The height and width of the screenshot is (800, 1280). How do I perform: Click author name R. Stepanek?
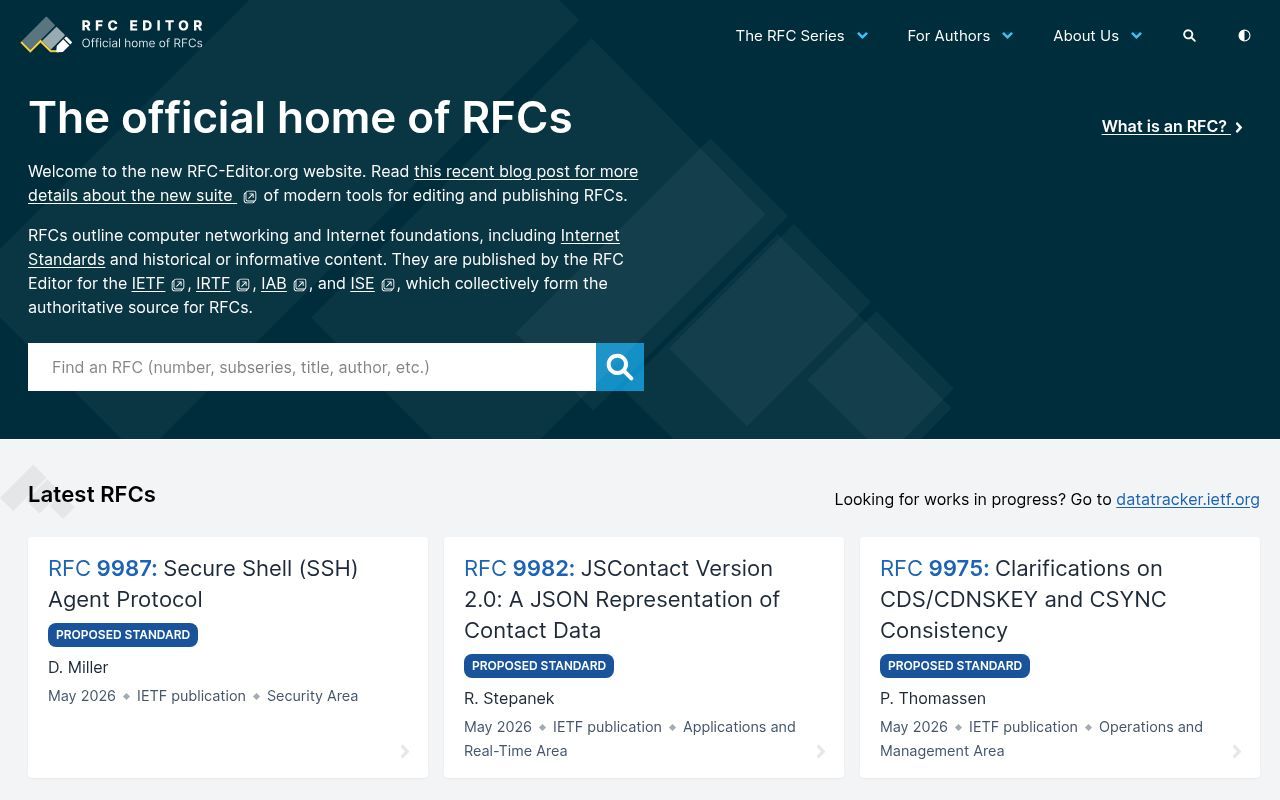[509, 698]
